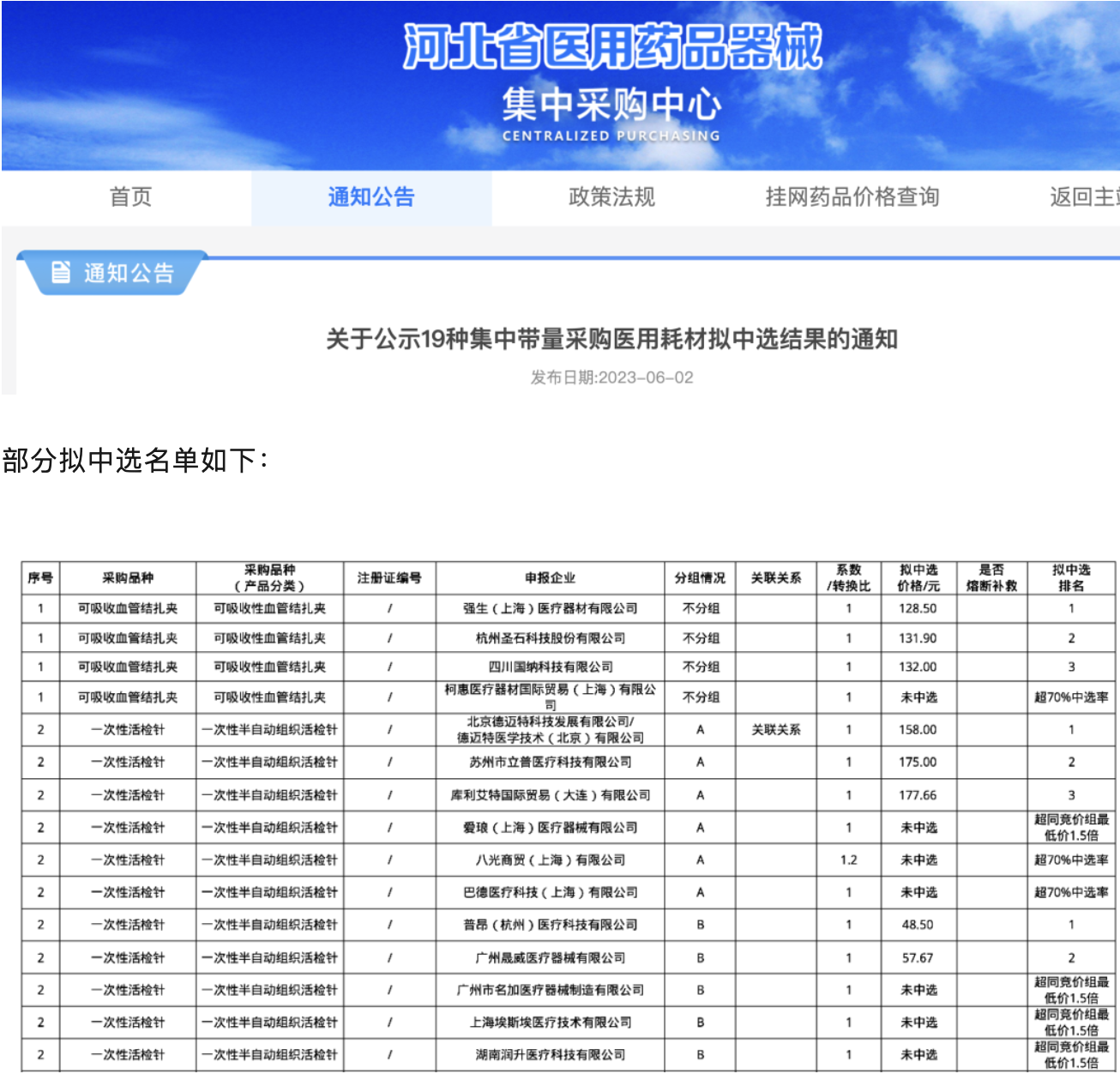The height and width of the screenshot is (1074, 1120).
Task: Click the 发布日期 2023-06-02 text
Action: (611, 377)
